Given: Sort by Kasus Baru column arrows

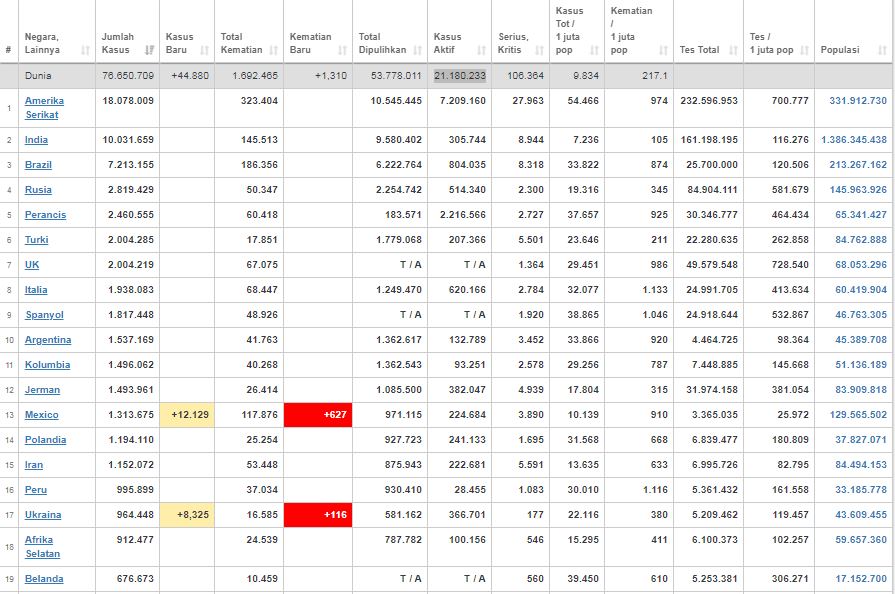Looking at the screenshot, I should [x=205, y=50].
